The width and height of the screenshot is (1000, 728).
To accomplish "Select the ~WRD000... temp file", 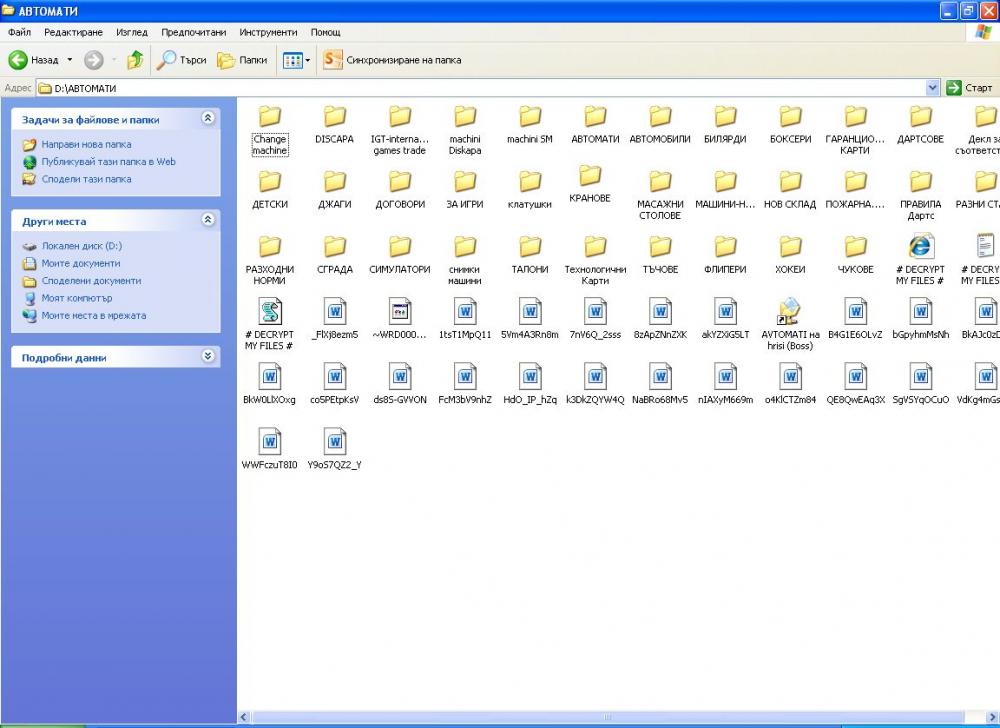I will point(400,320).
